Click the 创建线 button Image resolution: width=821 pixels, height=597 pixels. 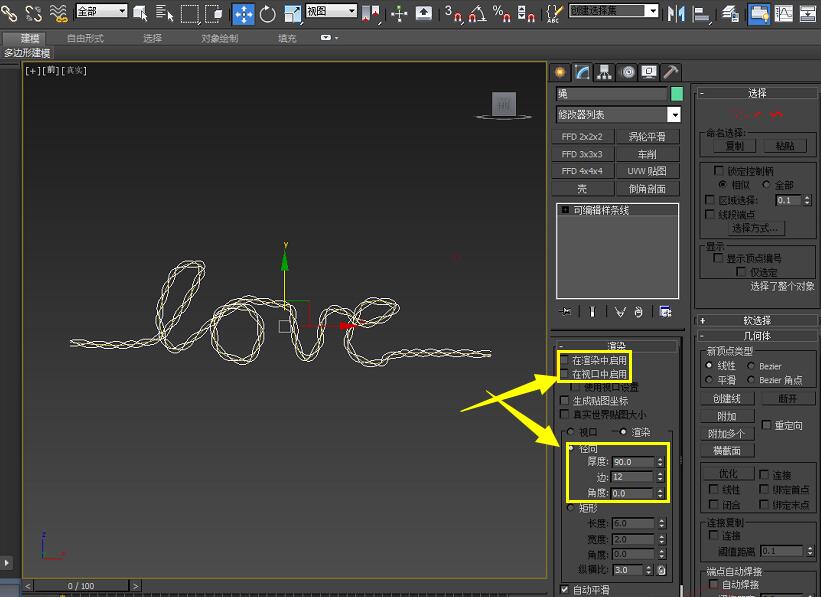(725, 398)
